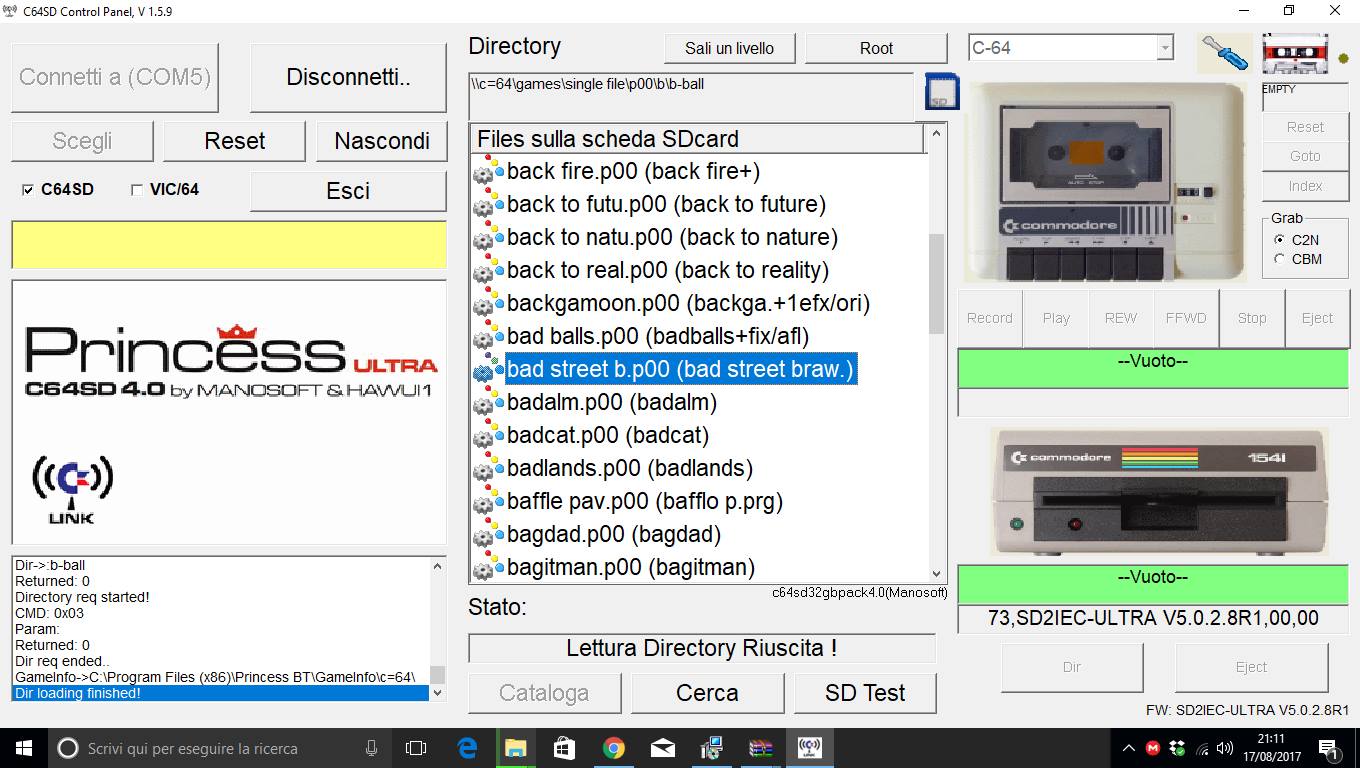Click scroll down arrow in log panel
The width and height of the screenshot is (1360, 768).
[437, 692]
